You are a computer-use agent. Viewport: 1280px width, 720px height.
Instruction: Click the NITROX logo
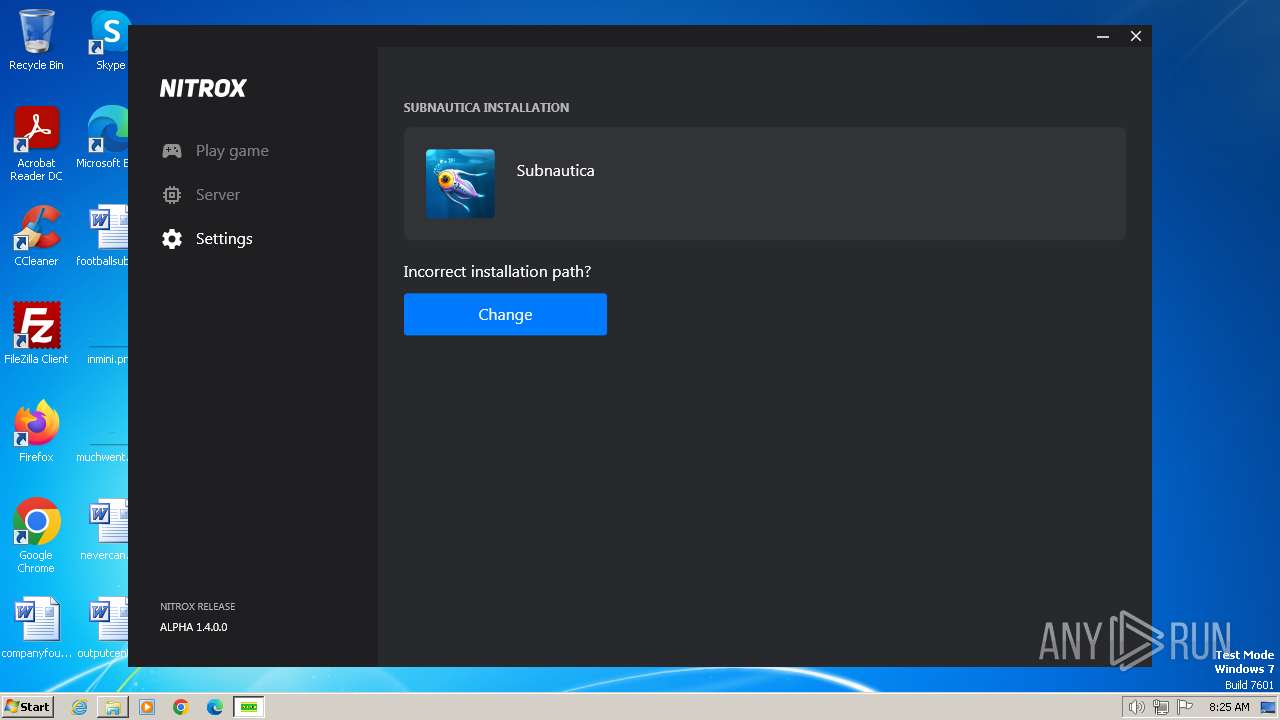pyautogui.click(x=203, y=88)
